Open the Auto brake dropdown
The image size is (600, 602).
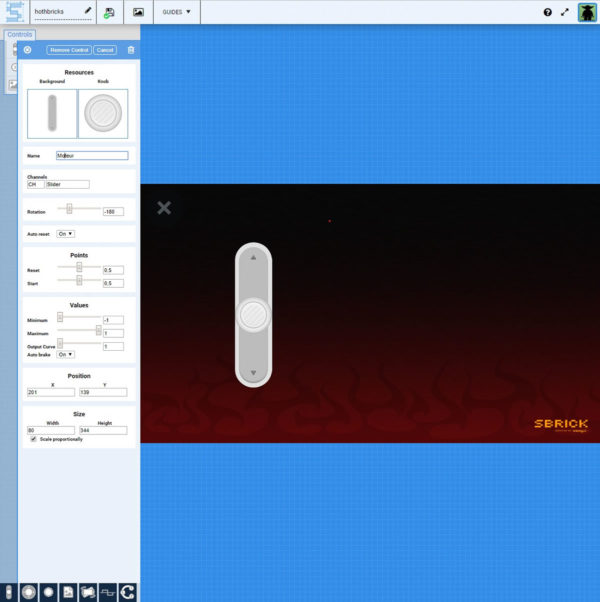click(x=65, y=354)
